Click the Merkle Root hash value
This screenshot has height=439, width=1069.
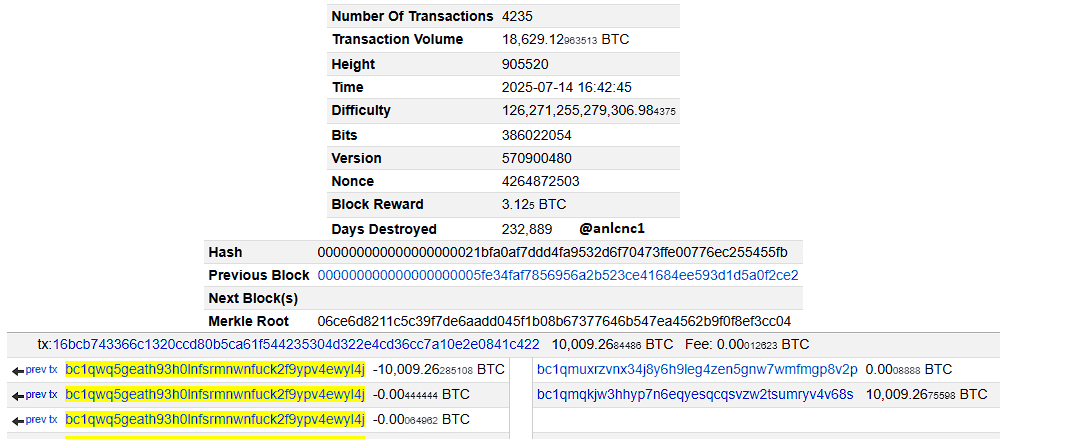point(554,321)
